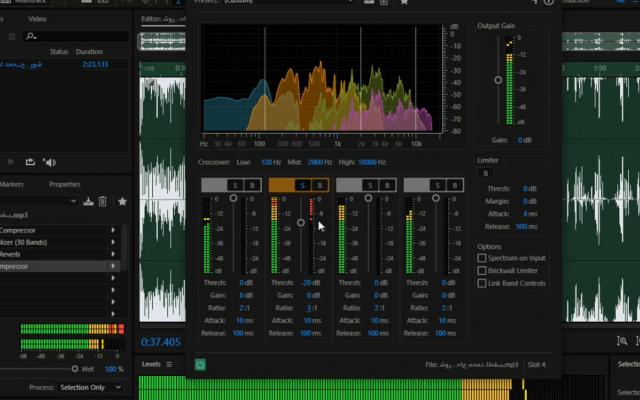Click the favorite star icon in Effects Rack
The image size is (640, 400).
[x=122, y=201]
